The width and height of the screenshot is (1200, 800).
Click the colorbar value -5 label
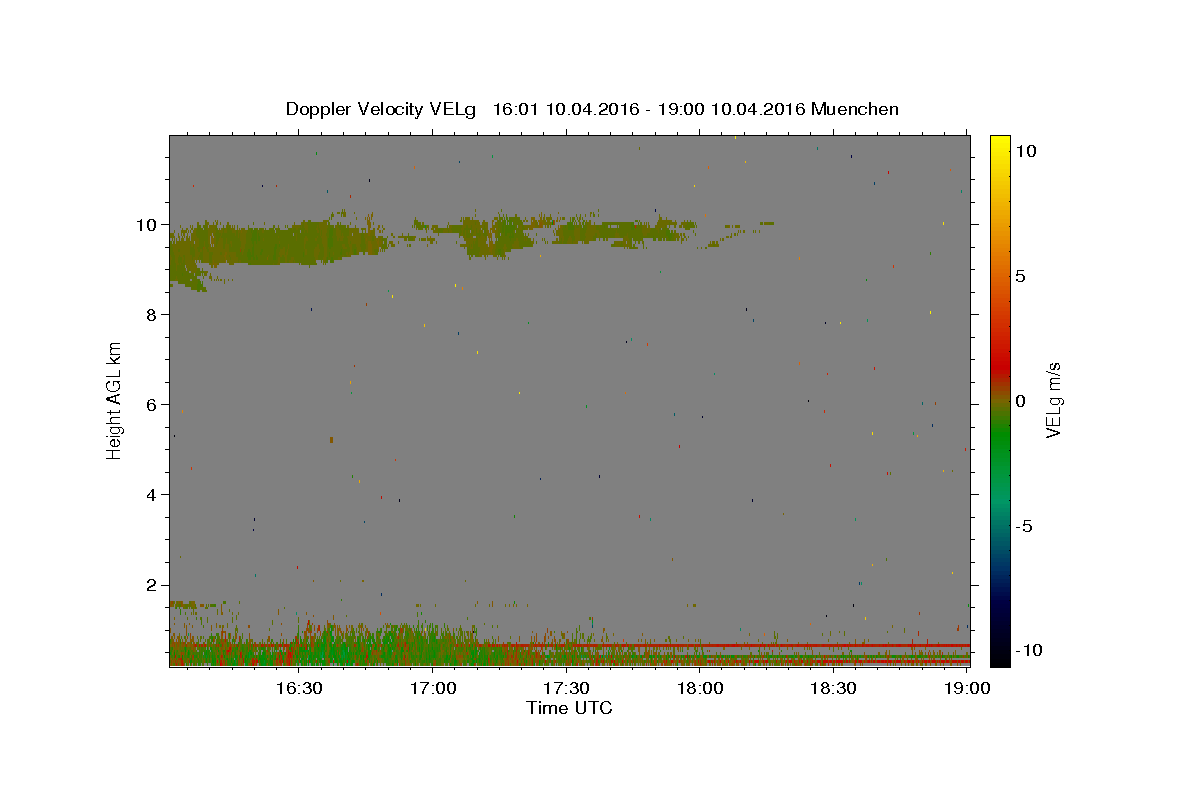point(1024,526)
